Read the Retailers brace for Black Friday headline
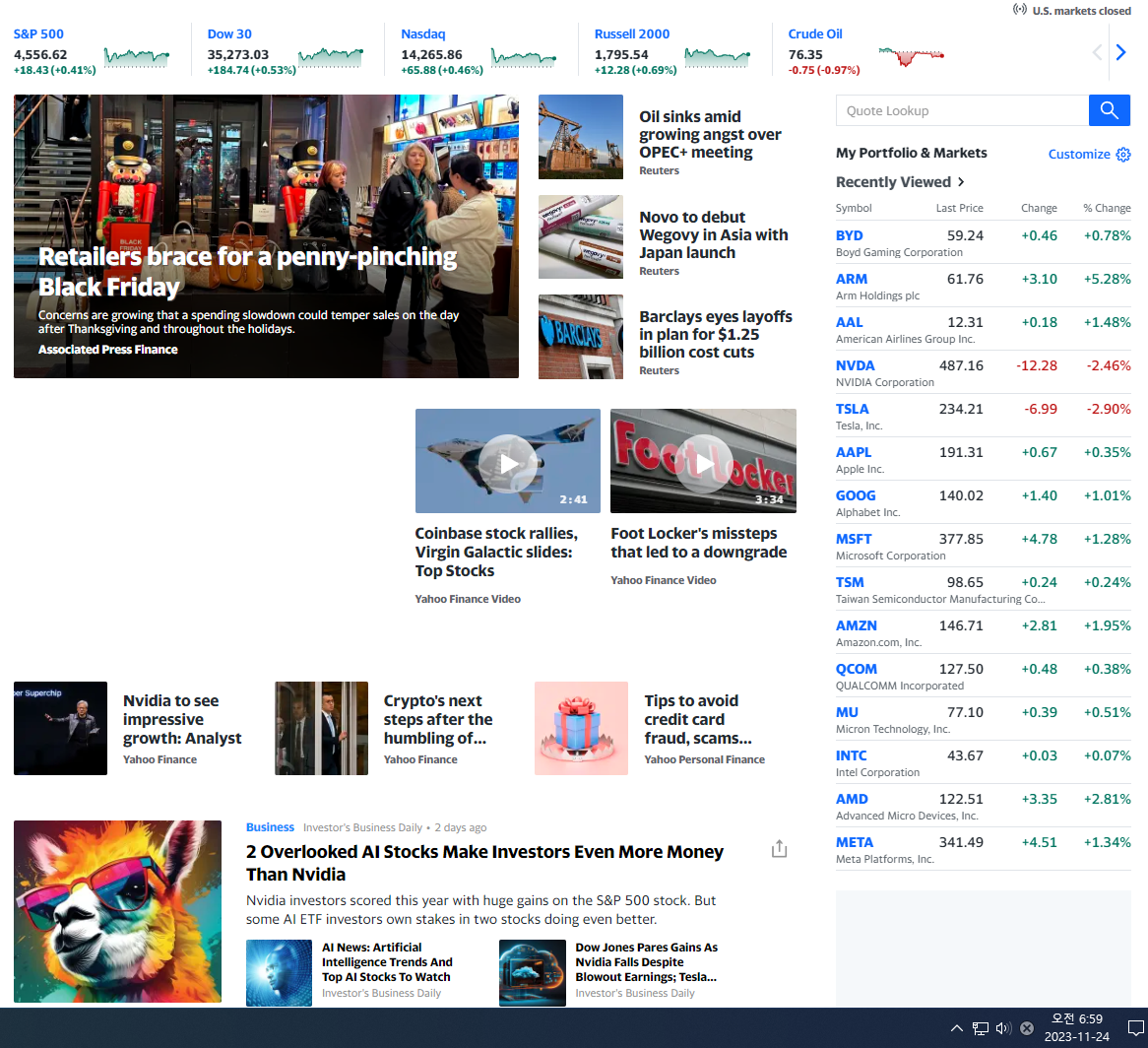 (x=247, y=272)
